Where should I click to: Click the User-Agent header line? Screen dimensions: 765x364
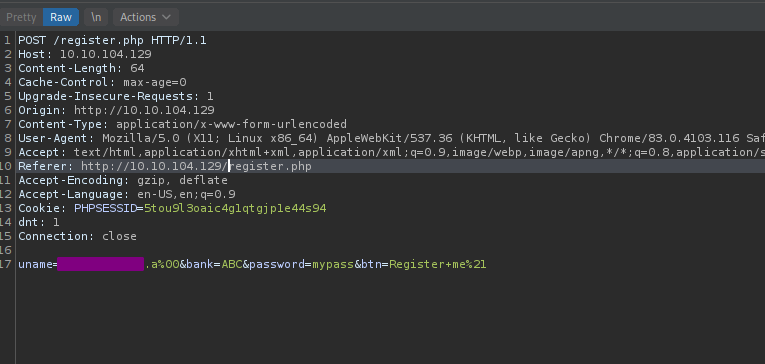pos(391,138)
